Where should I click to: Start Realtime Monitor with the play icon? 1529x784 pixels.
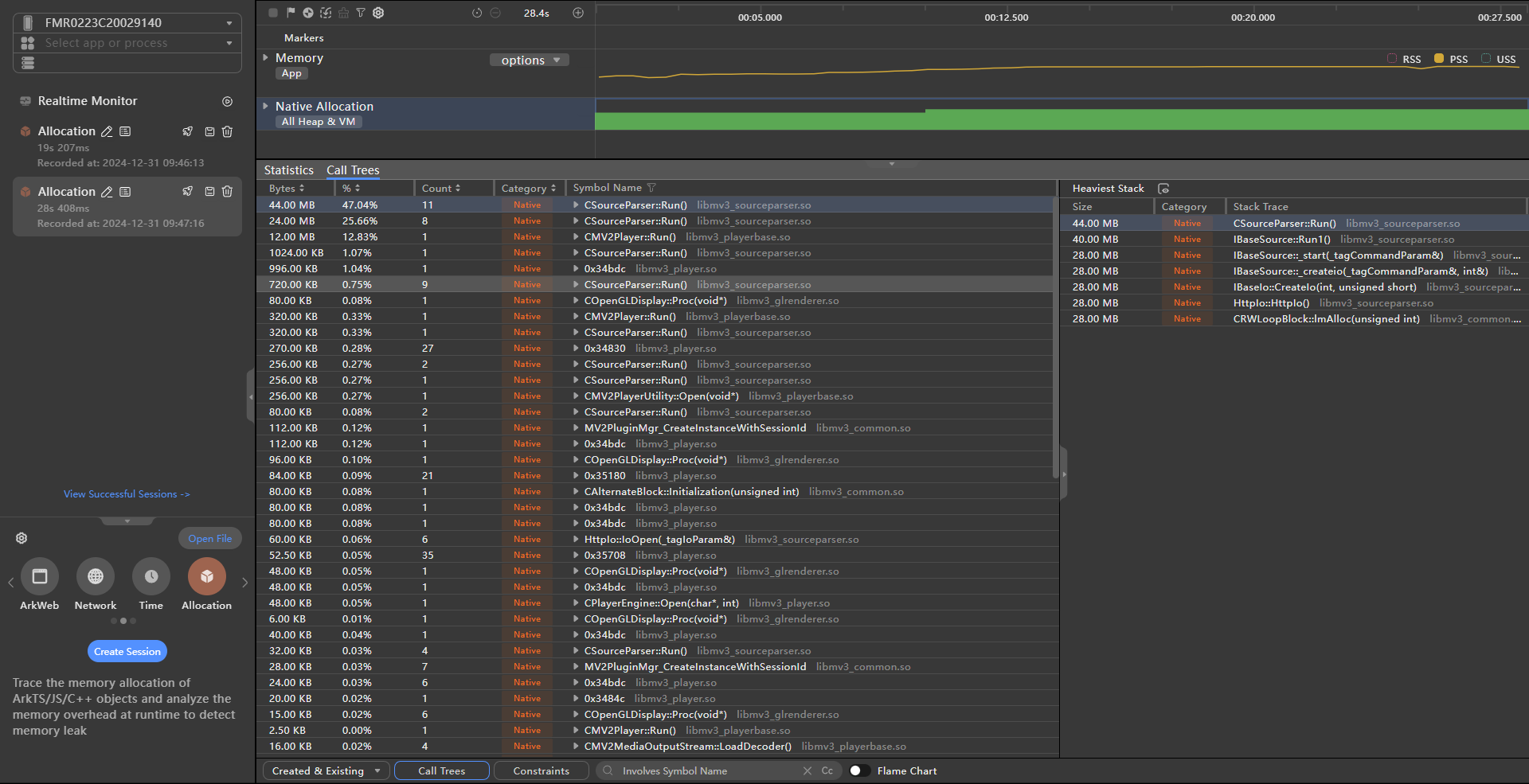click(x=227, y=101)
